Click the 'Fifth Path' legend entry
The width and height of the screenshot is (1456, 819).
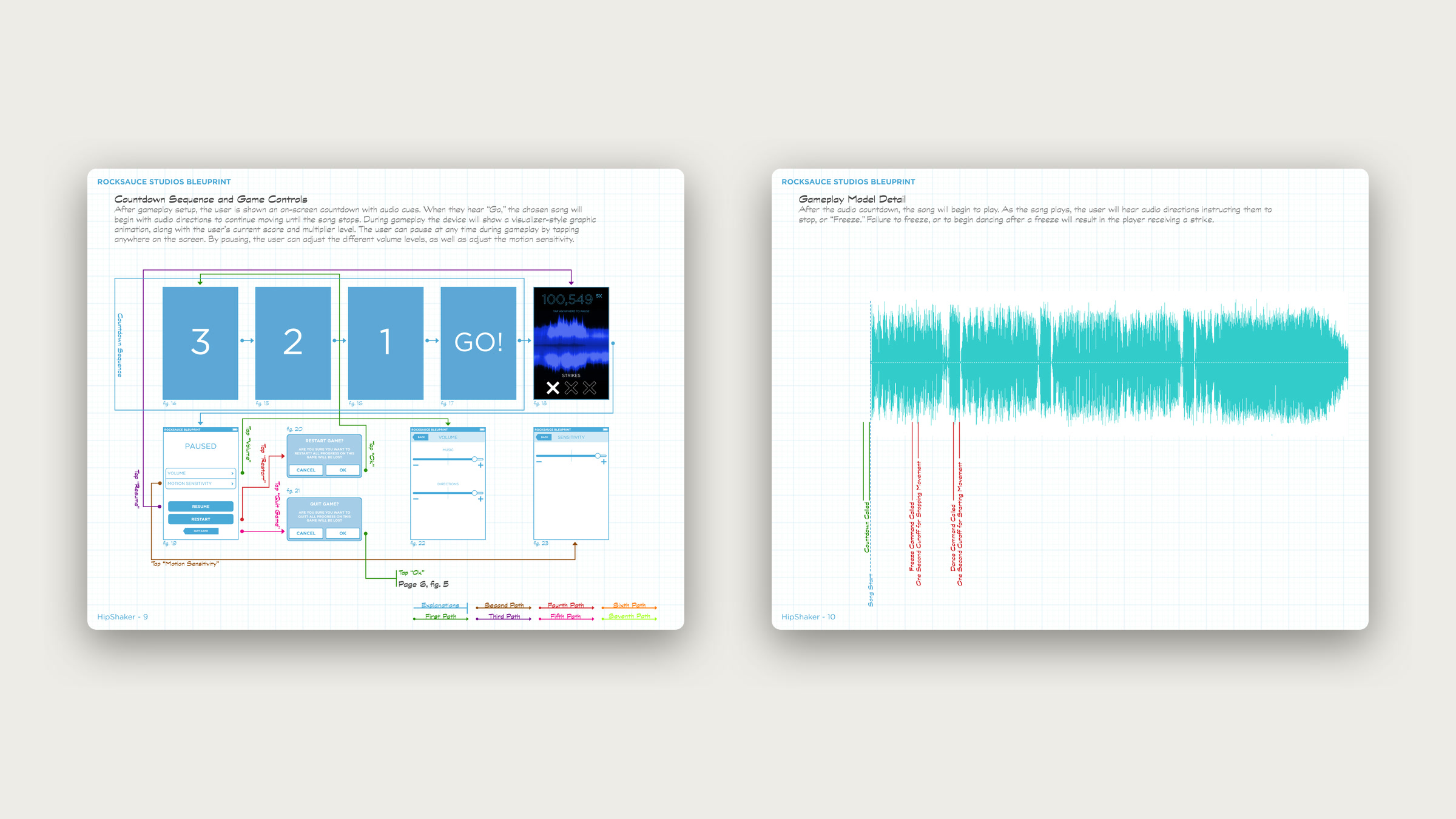tap(566, 616)
